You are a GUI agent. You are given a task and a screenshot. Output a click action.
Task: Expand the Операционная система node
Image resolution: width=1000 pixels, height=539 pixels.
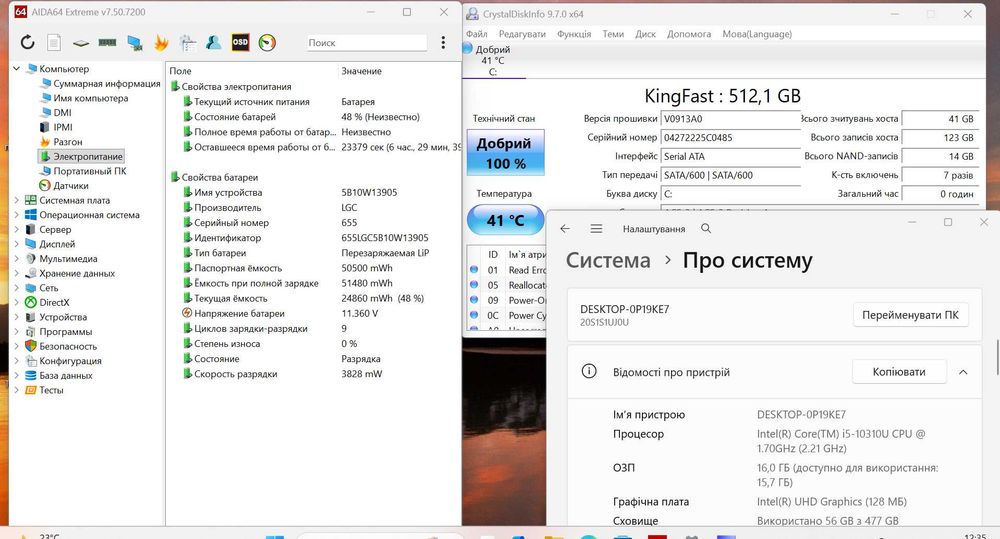[17, 215]
